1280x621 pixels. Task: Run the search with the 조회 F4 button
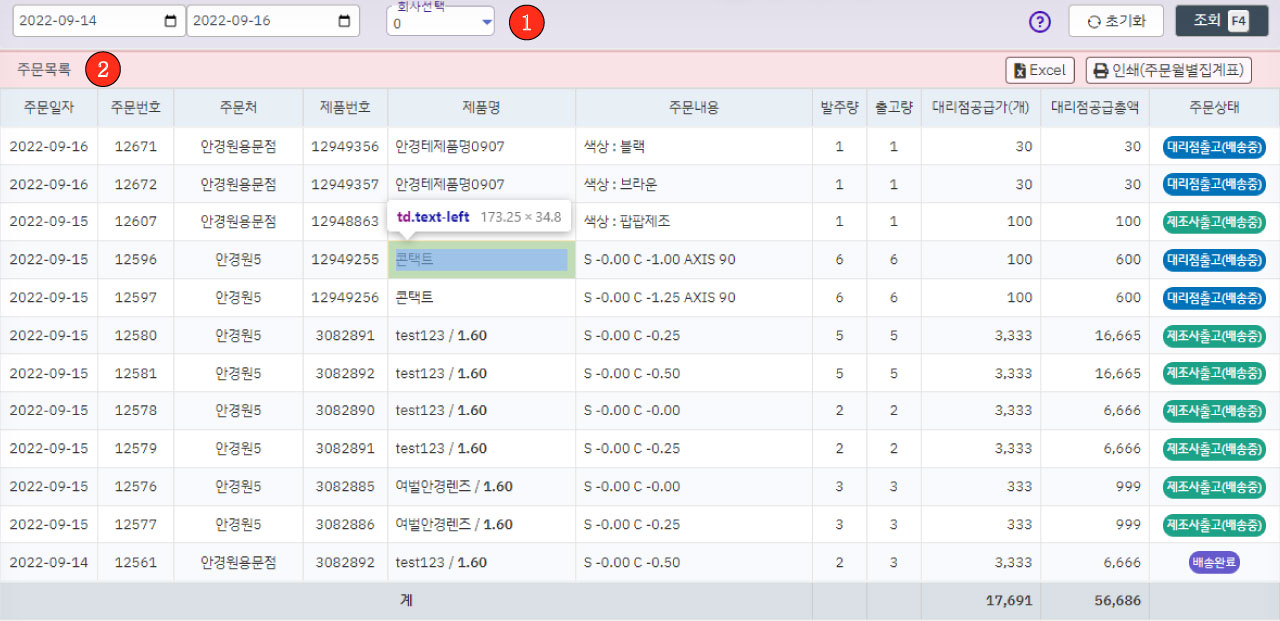coord(1213,21)
